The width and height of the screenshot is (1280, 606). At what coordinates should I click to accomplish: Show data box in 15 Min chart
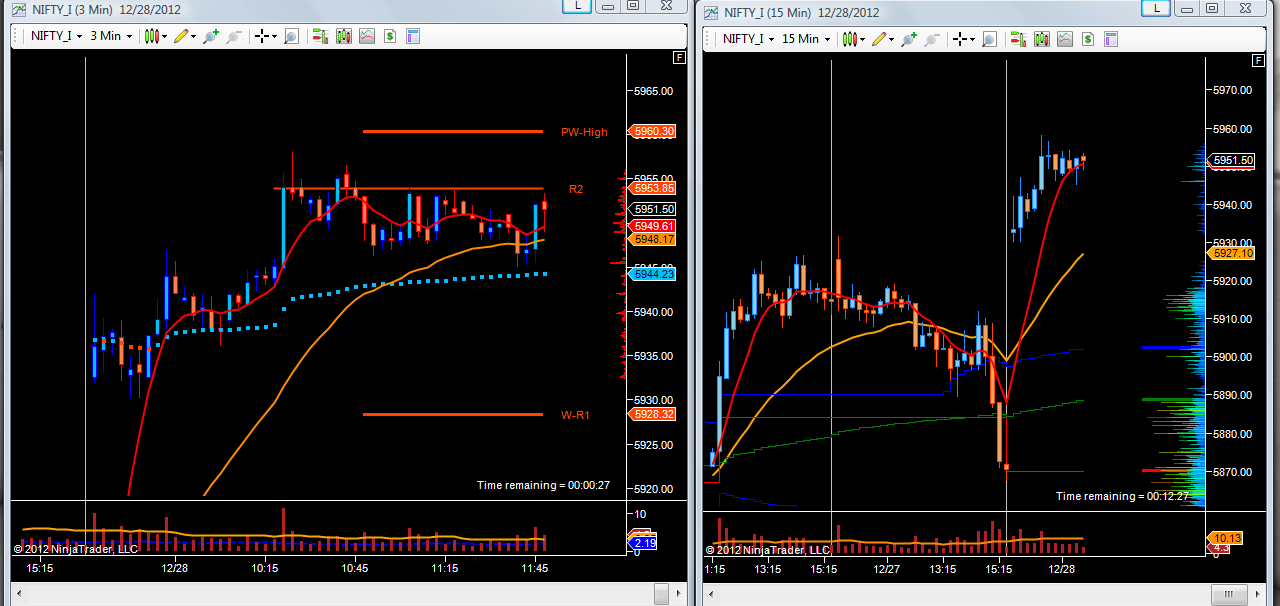(x=989, y=38)
